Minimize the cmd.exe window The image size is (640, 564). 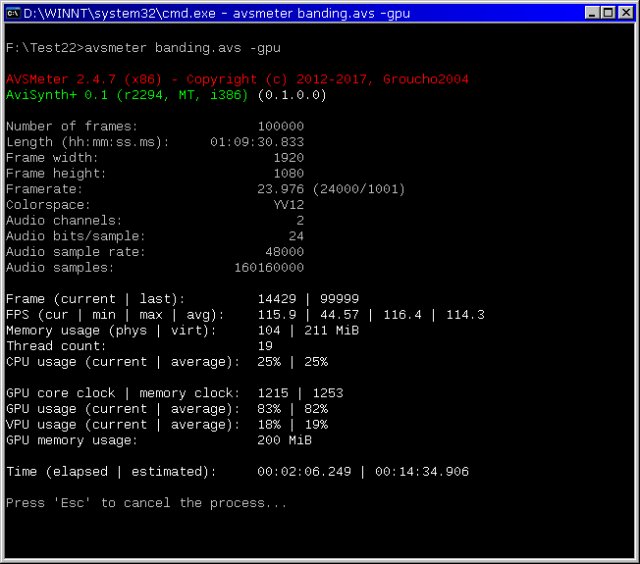tap(592, 13)
